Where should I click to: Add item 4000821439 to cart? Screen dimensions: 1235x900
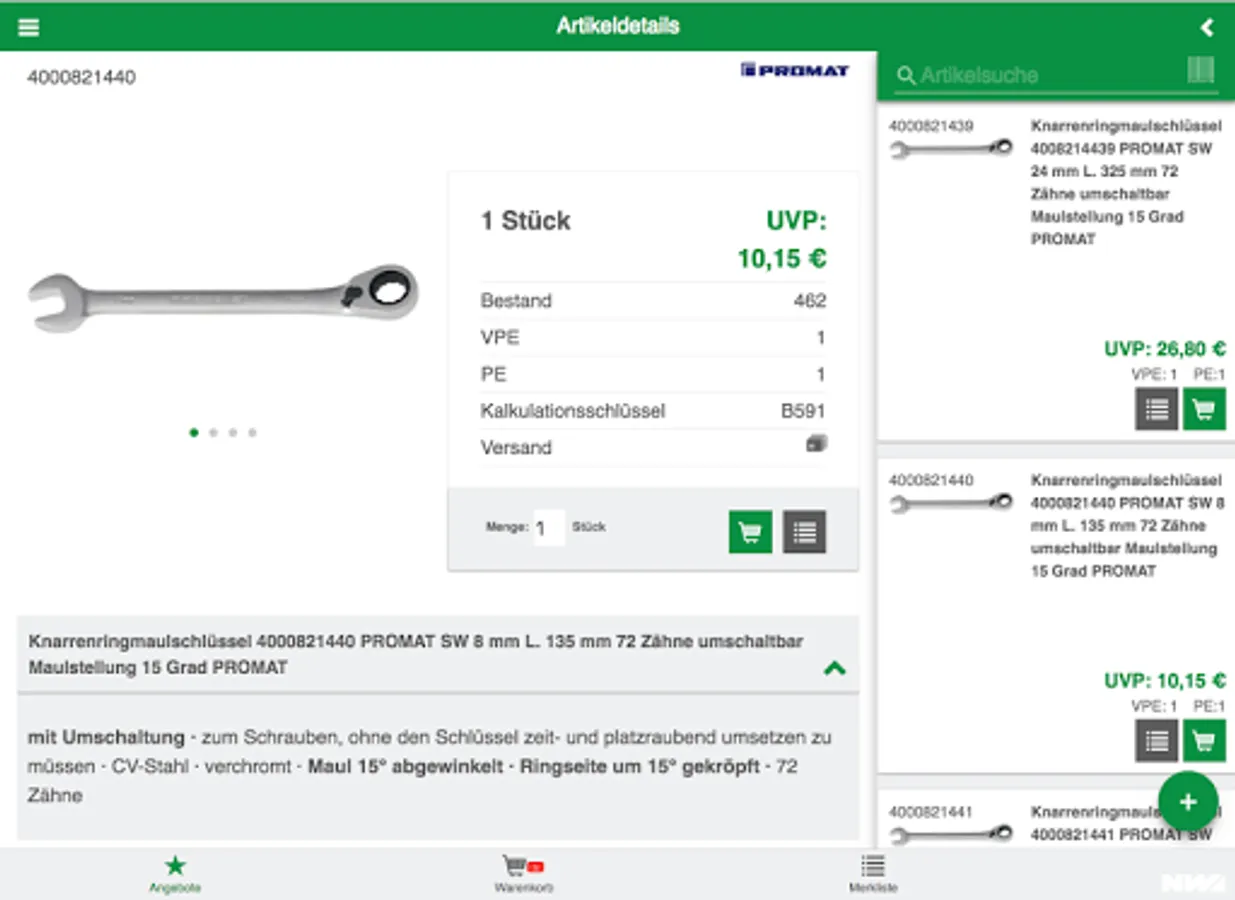[x=1204, y=409]
